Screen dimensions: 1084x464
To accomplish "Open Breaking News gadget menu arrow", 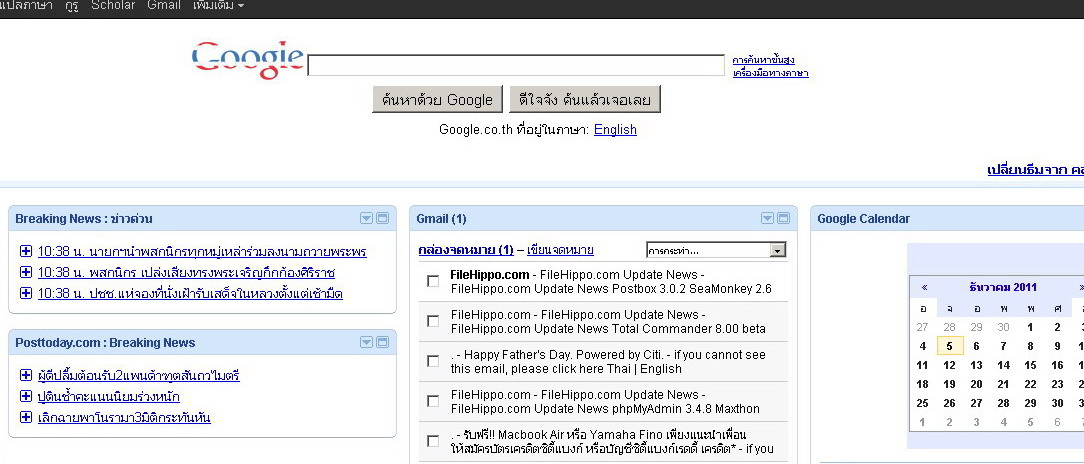I will coord(366,219).
